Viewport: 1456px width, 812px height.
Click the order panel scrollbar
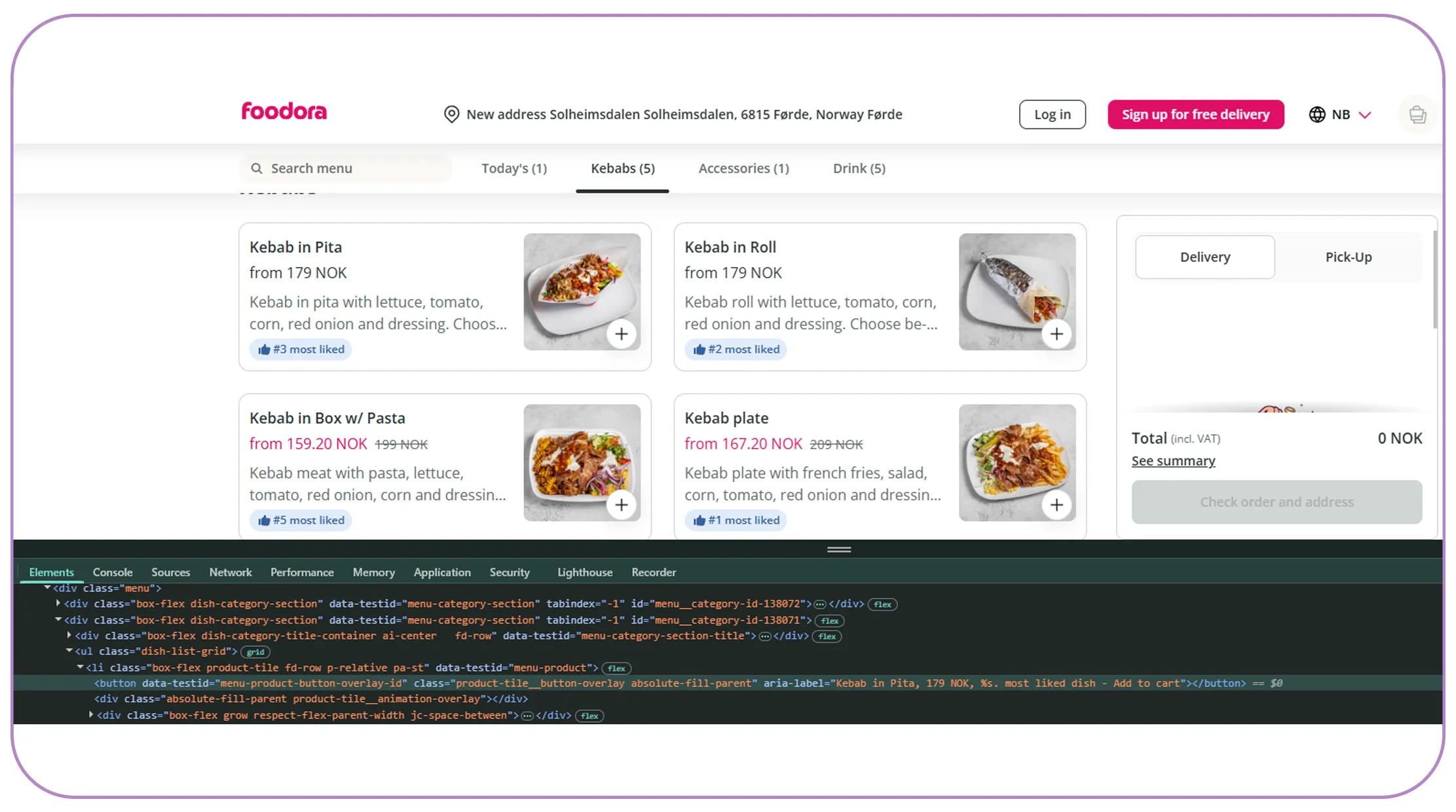pos(1434,279)
